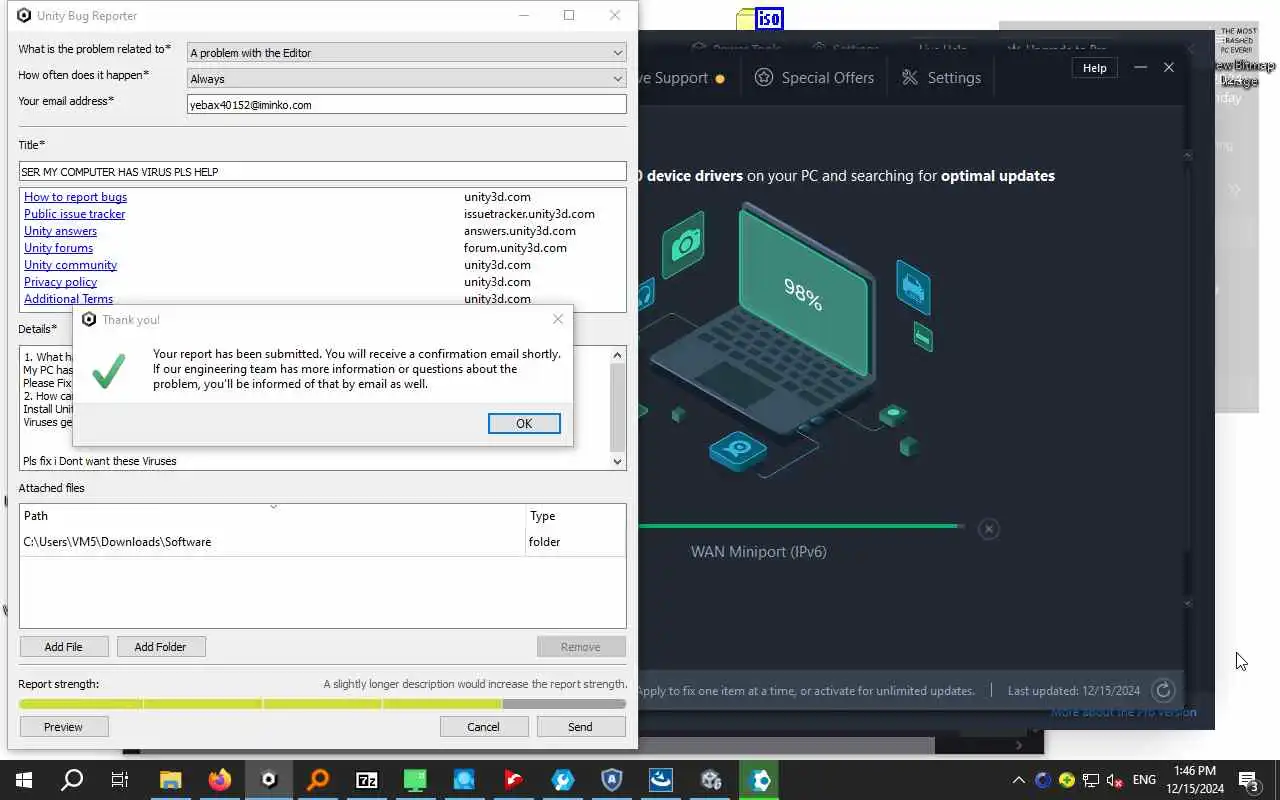Open 7-Zip from taskbar

[366, 780]
